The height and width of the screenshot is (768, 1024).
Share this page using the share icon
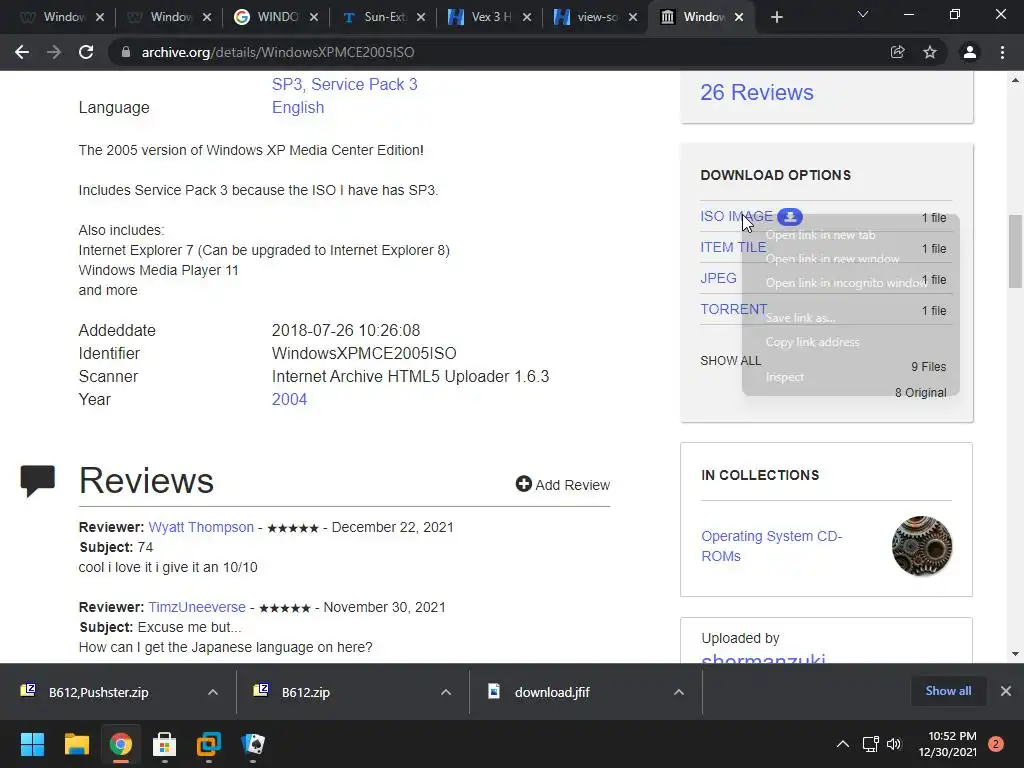click(897, 52)
